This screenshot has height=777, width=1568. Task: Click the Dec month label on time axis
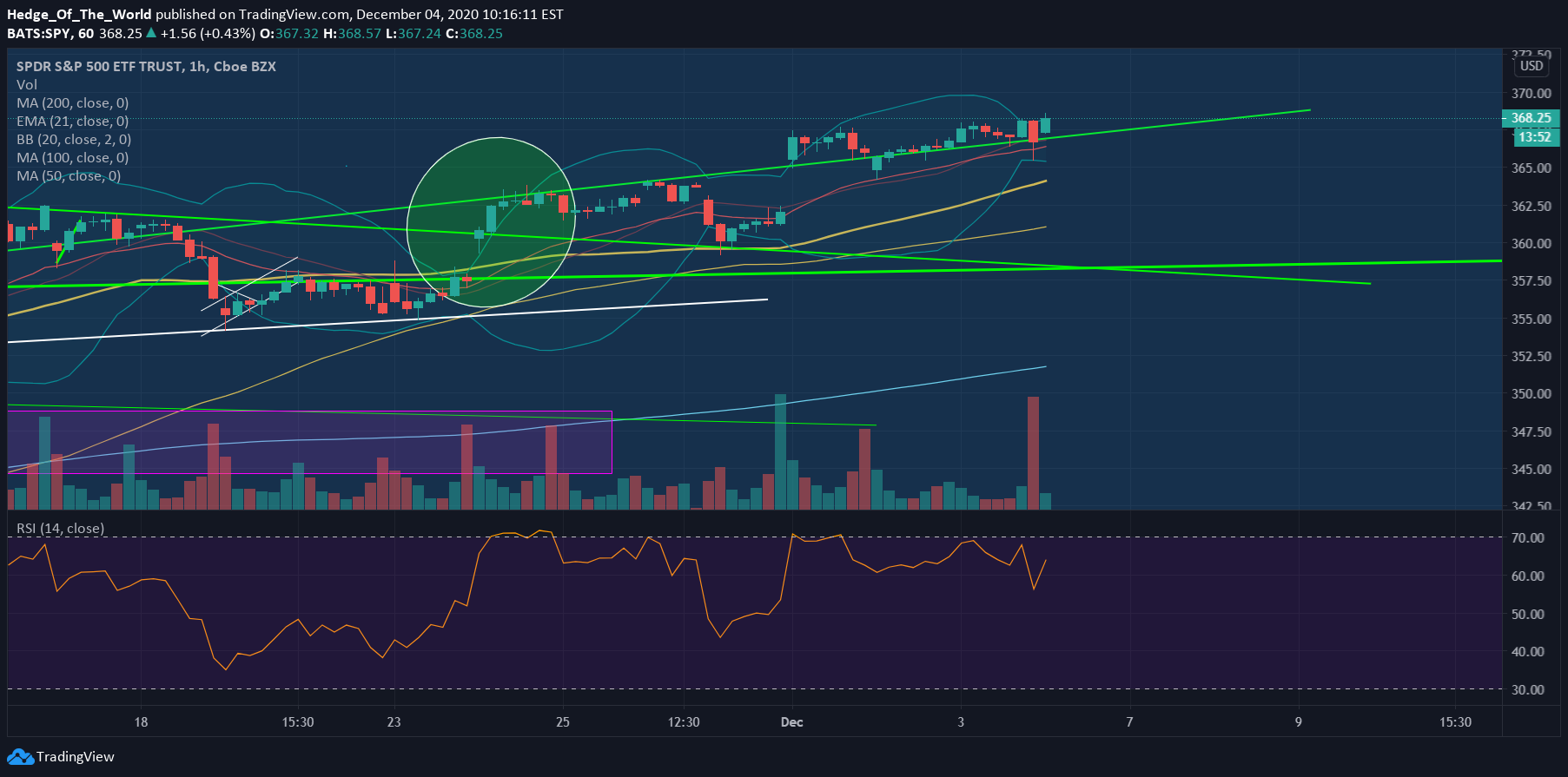(x=792, y=722)
